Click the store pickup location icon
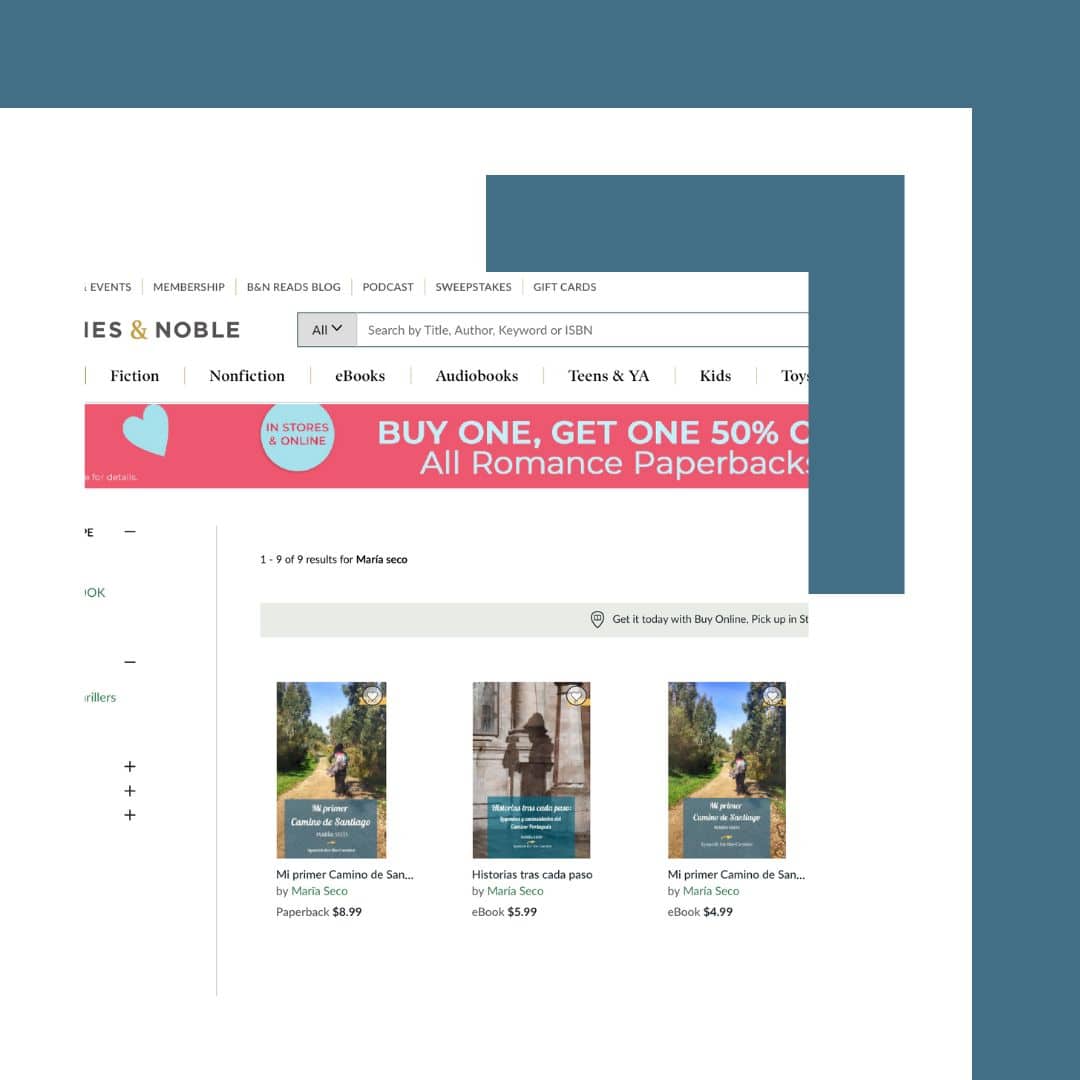The width and height of the screenshot is (1080, 1080). click(597, 619)
